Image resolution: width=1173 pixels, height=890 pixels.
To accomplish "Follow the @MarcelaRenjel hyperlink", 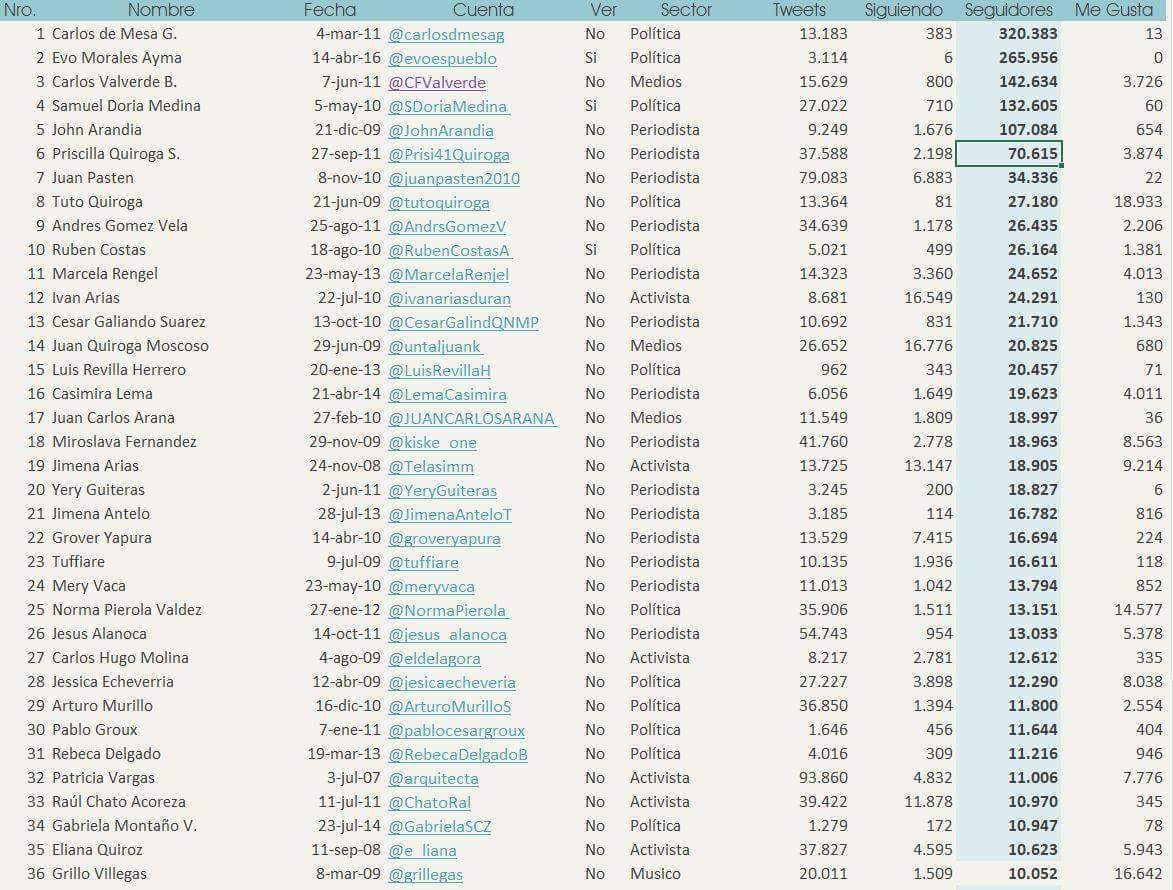I will [x=449, y=274].
